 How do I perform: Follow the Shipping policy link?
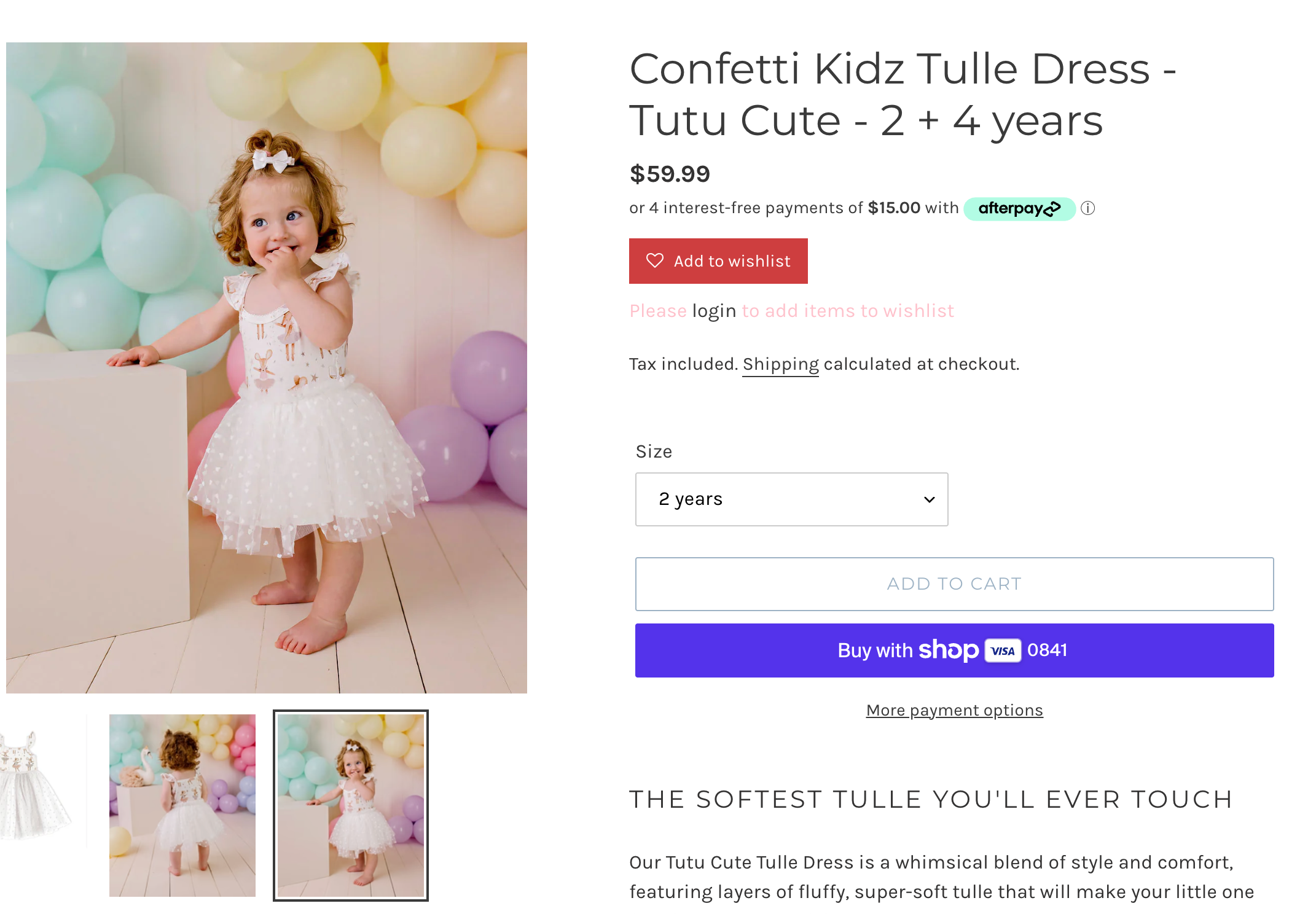coord(780,364)
